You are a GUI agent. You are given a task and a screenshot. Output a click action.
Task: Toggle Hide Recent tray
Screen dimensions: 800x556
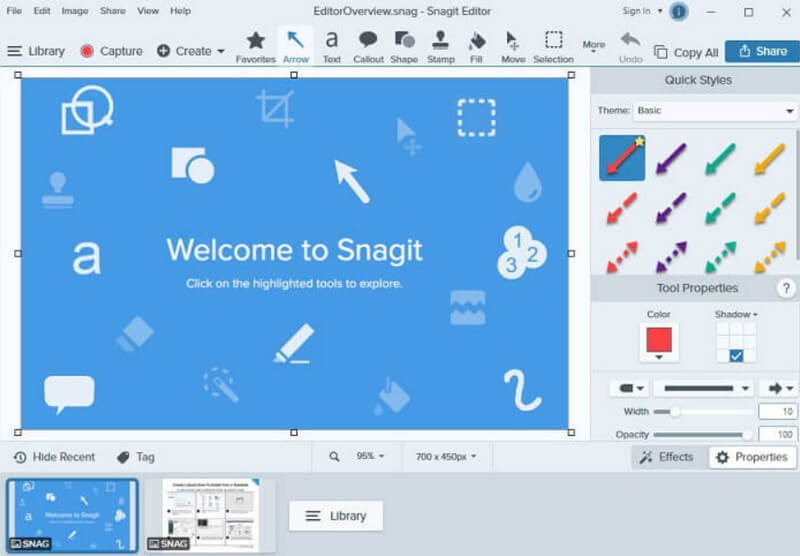[x=55, y=457]
